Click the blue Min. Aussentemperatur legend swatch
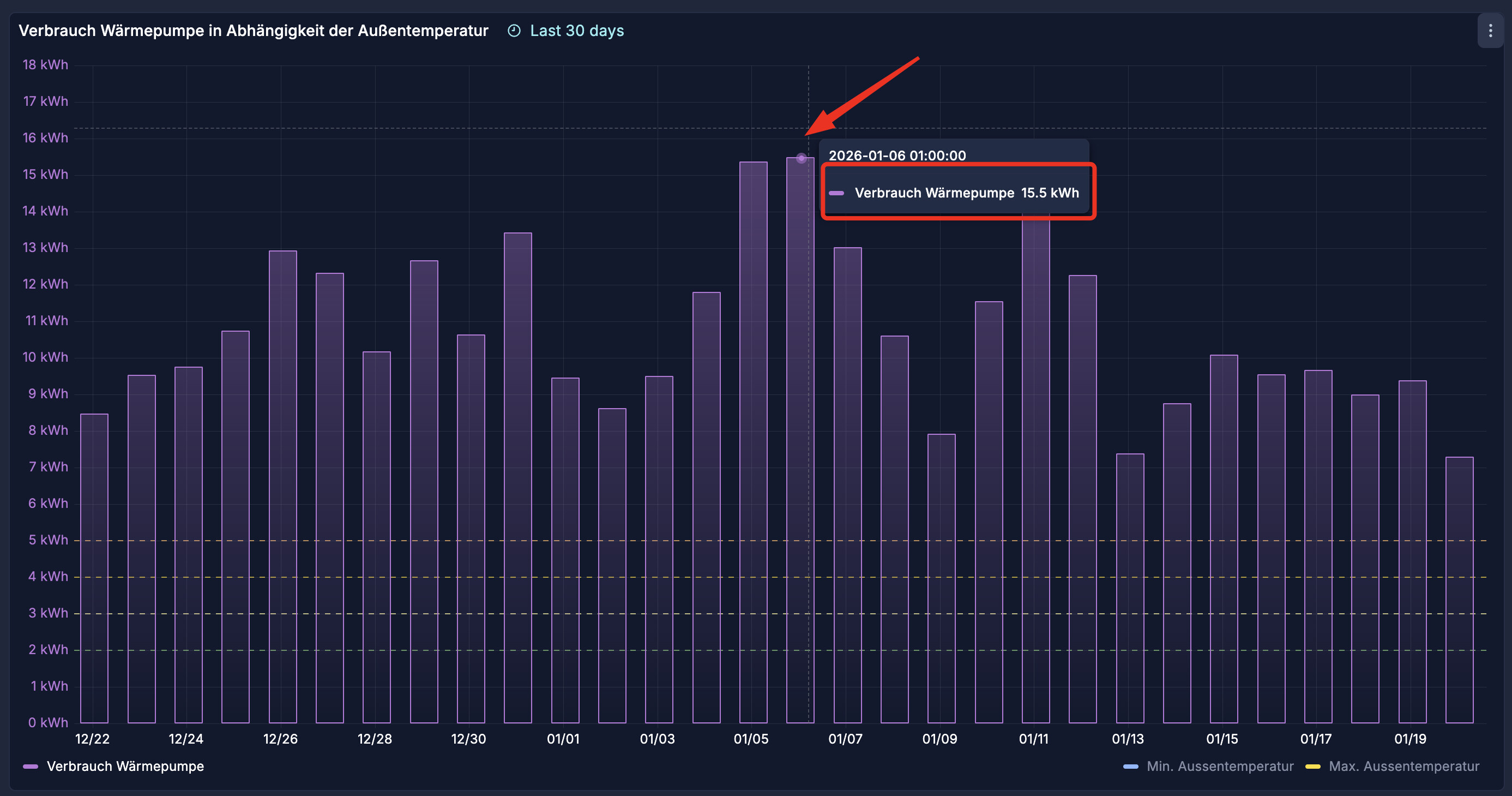 click(1130, 766)
